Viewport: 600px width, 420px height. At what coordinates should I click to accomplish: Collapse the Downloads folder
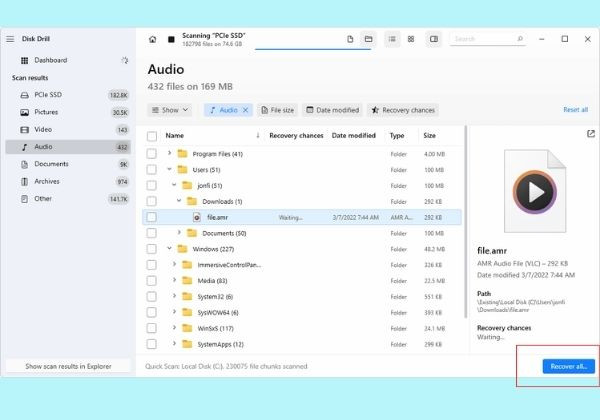pos(179,201)
